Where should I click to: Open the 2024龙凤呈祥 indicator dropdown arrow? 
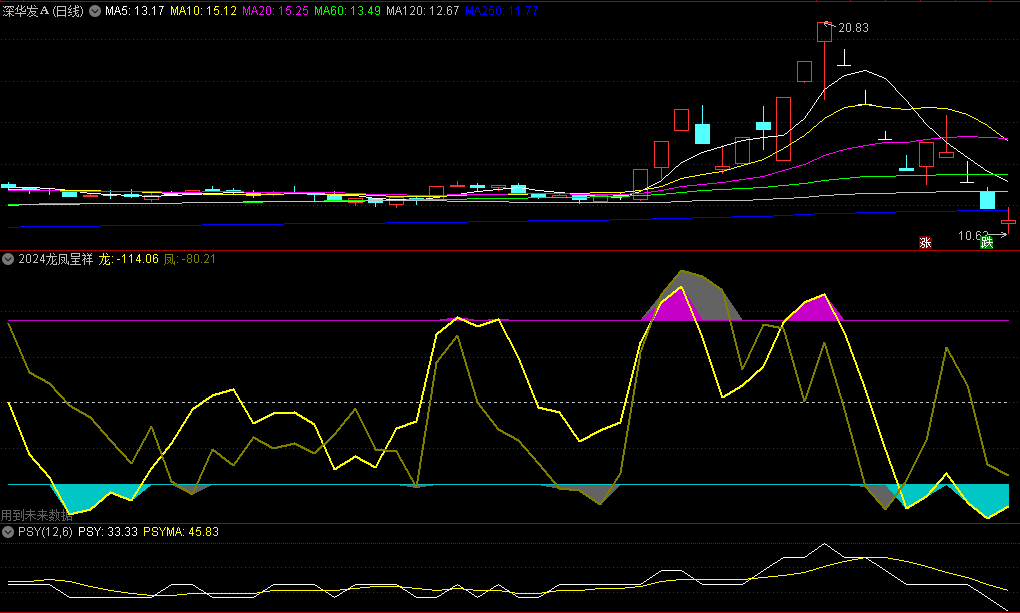point(8,259)
